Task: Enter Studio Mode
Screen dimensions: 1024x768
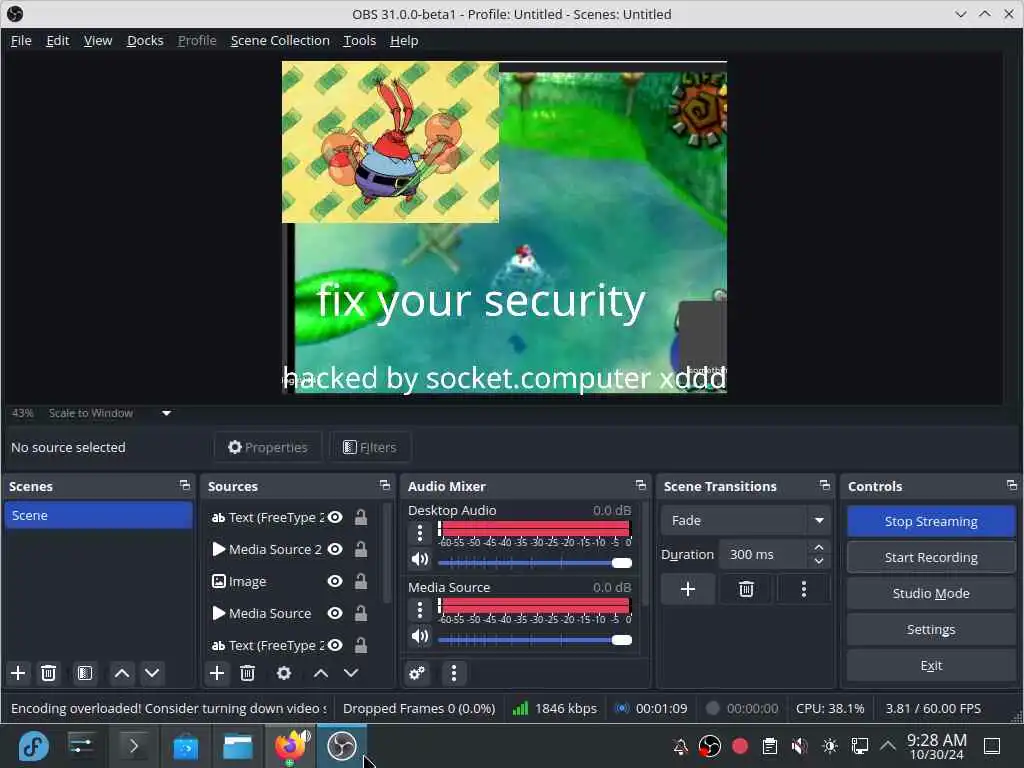Action: click(x=931, y=593)
